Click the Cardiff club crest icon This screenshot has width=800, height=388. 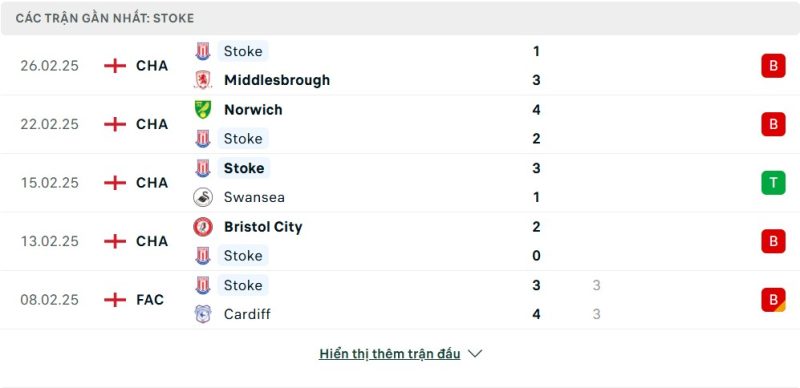203,314
